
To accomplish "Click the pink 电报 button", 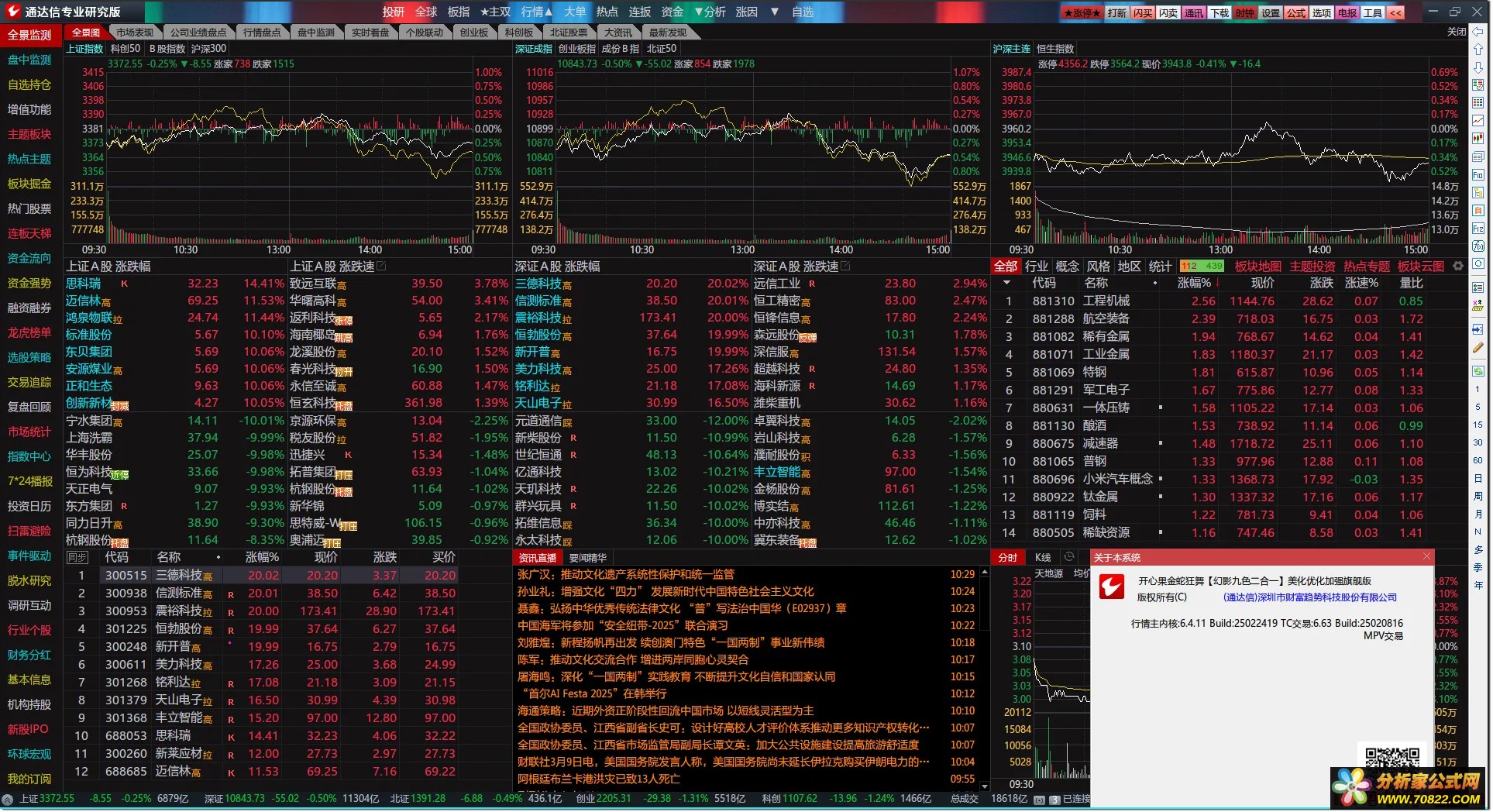I will pyautogui.click(x=1347, y=12).
